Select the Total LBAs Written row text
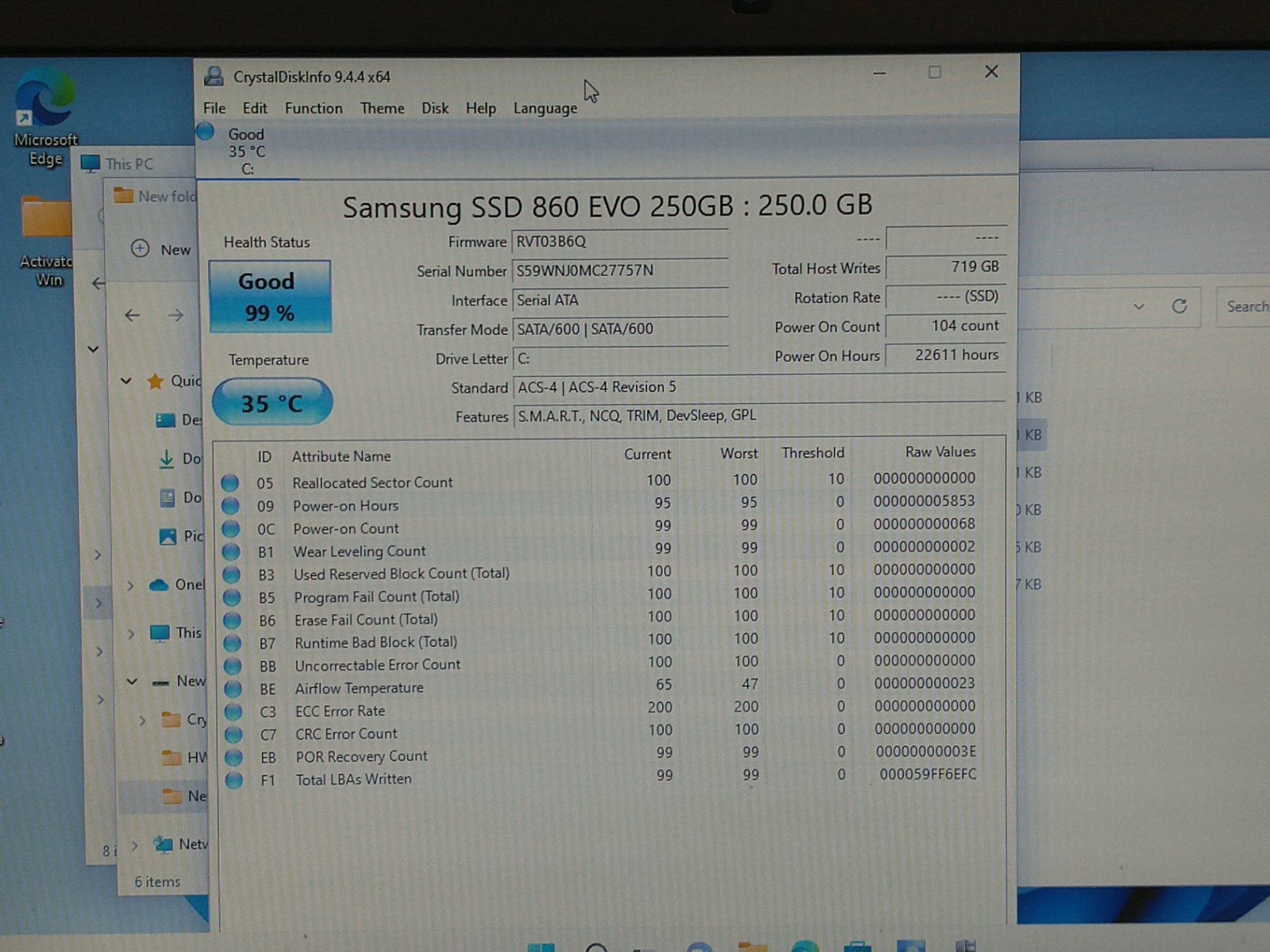 click(x=354, y=780)
